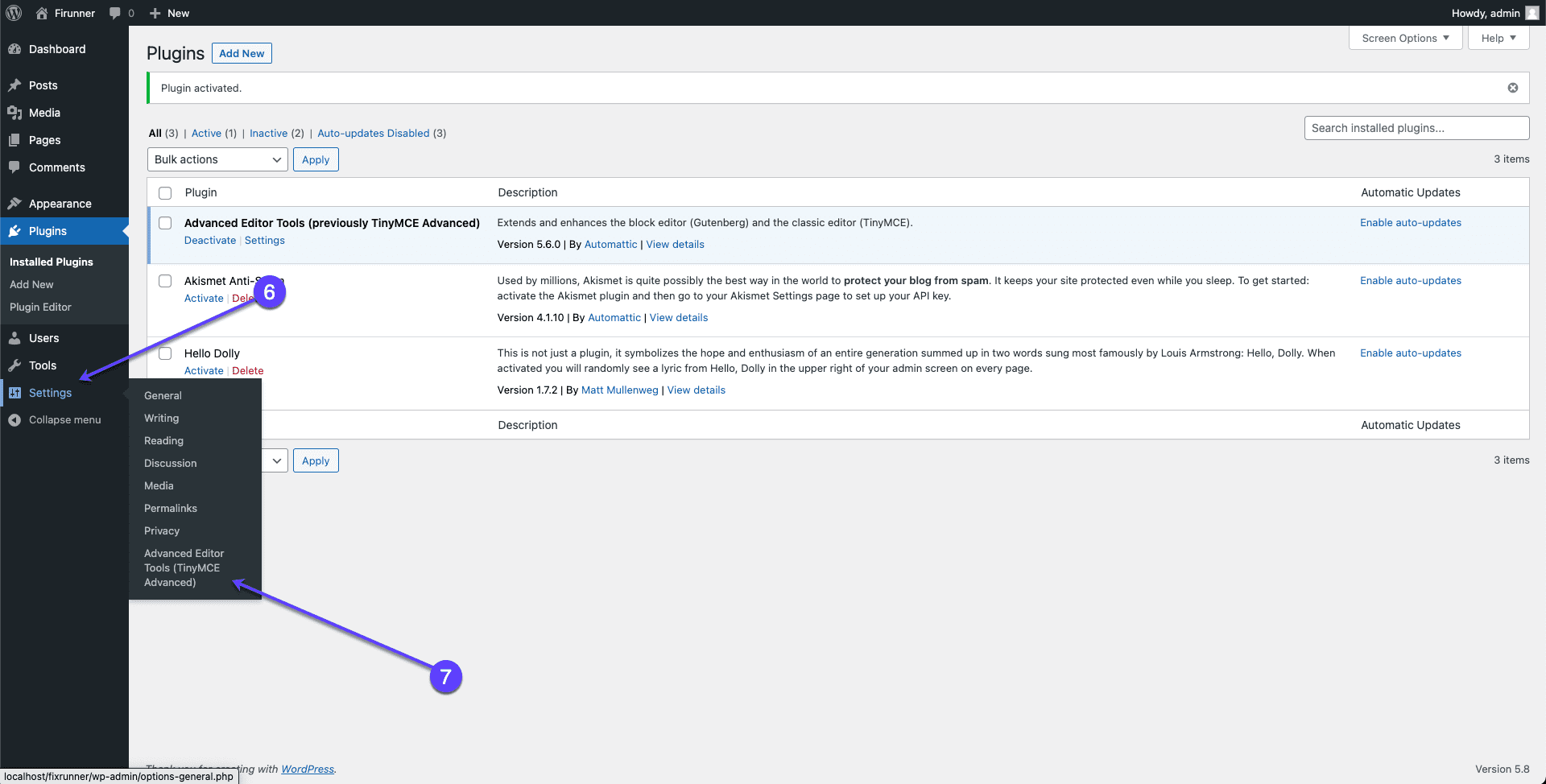Expand Screen Options panel
This screenshot has height=784, width=1546.
[1405, 38]
